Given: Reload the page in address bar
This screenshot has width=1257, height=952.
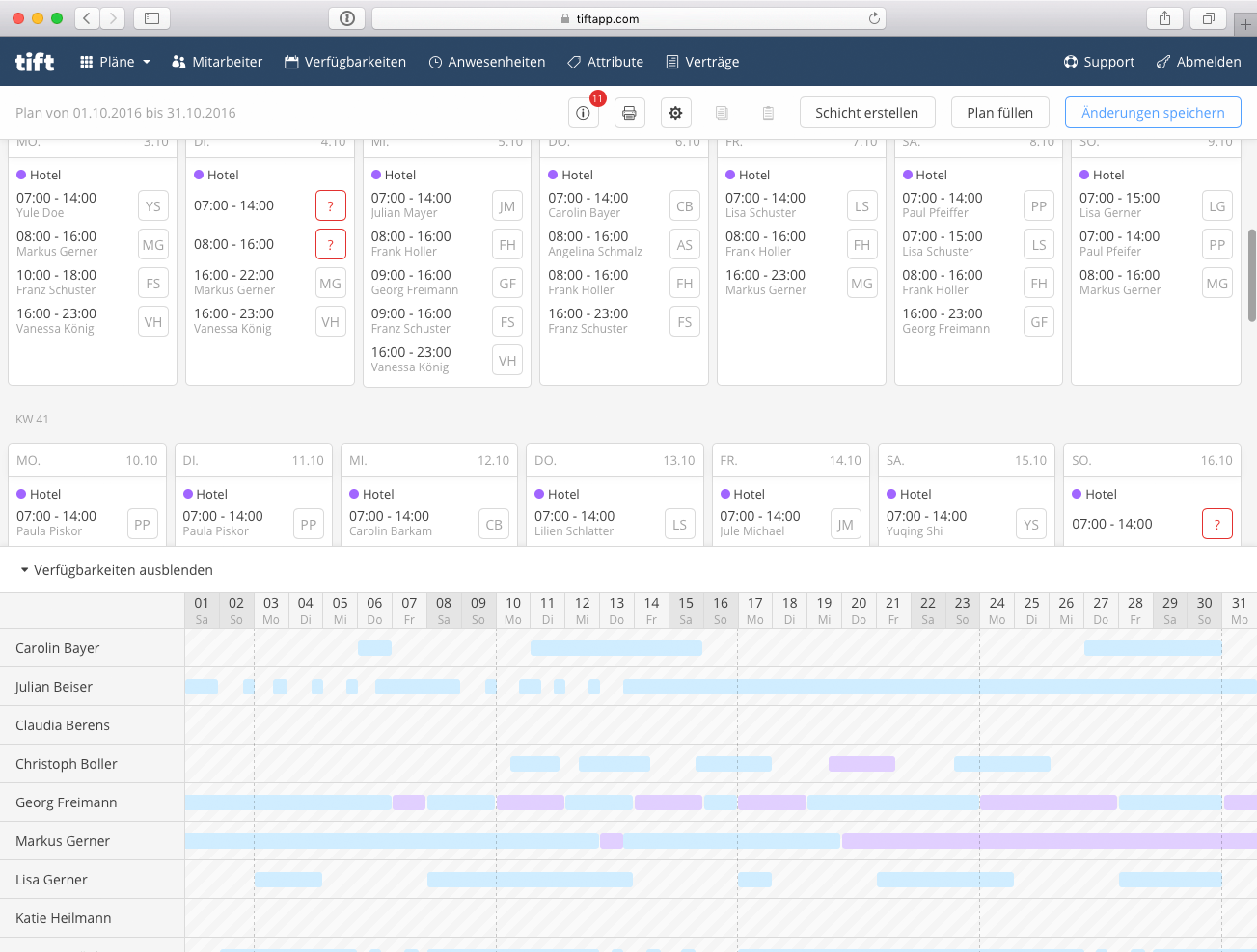Looking at the screenshot, I should pyautogui.click(x=874, y=18).
